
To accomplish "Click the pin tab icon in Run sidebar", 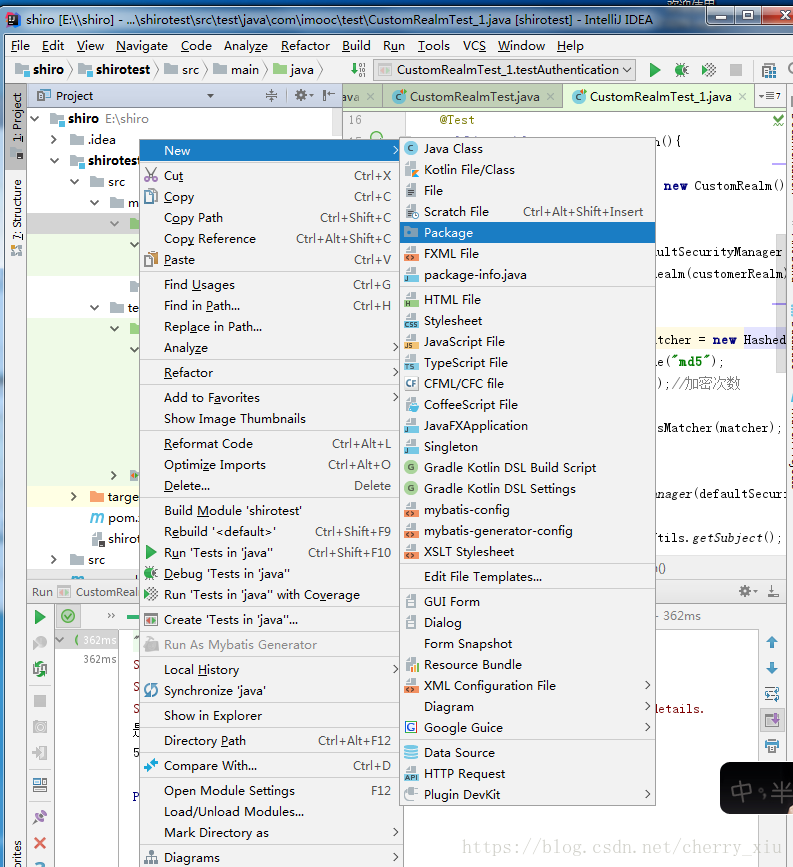I will pos(40,817).
